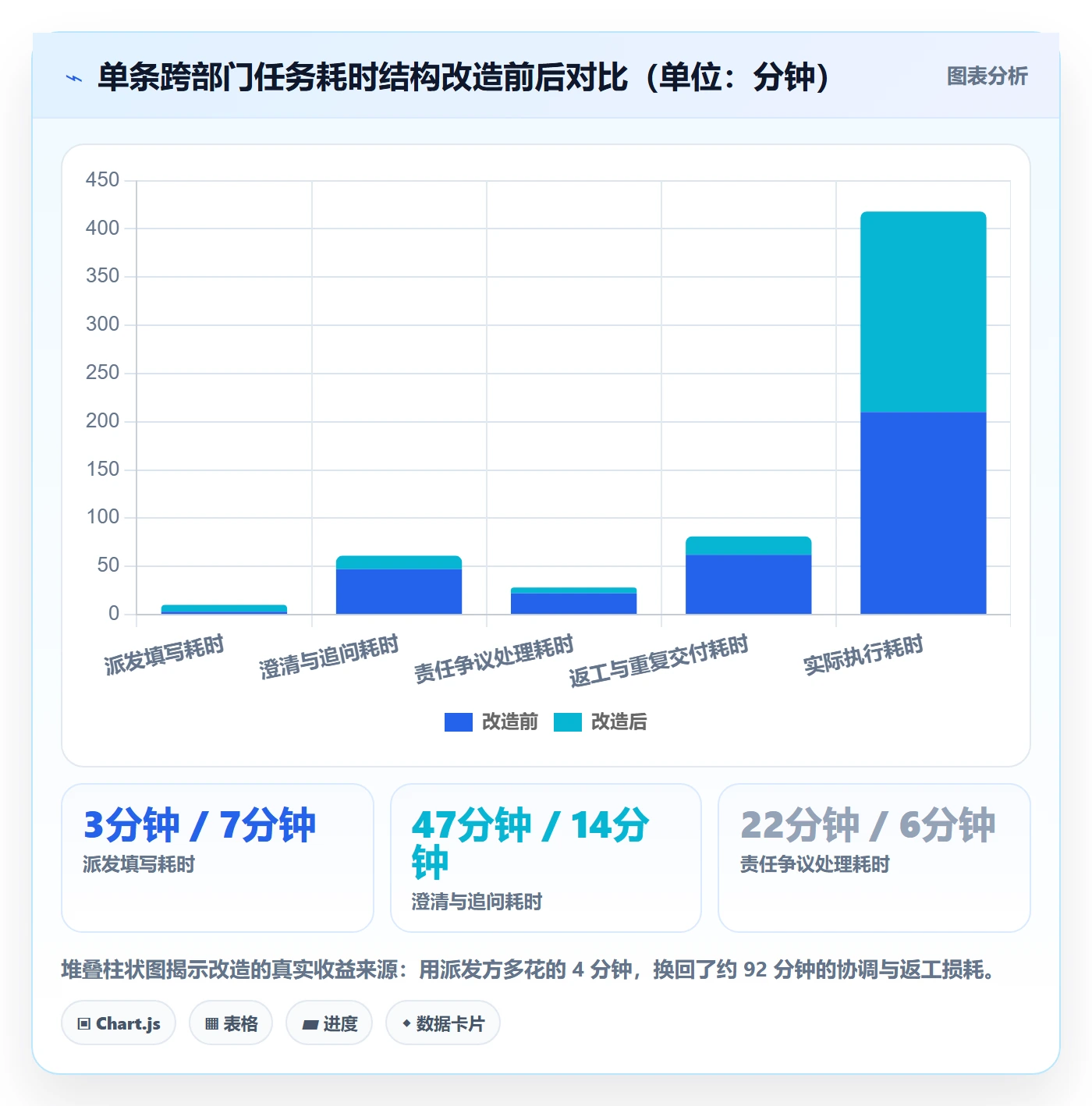The image size is (1092, 1106).
Task: Click the 进度 tag pill
Action: coord(329,1023)
